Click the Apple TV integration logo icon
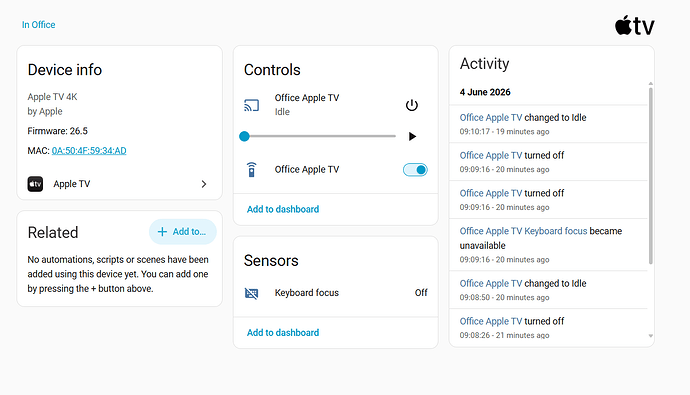Viewport: 690px width, 395px height. pos(35,184)
